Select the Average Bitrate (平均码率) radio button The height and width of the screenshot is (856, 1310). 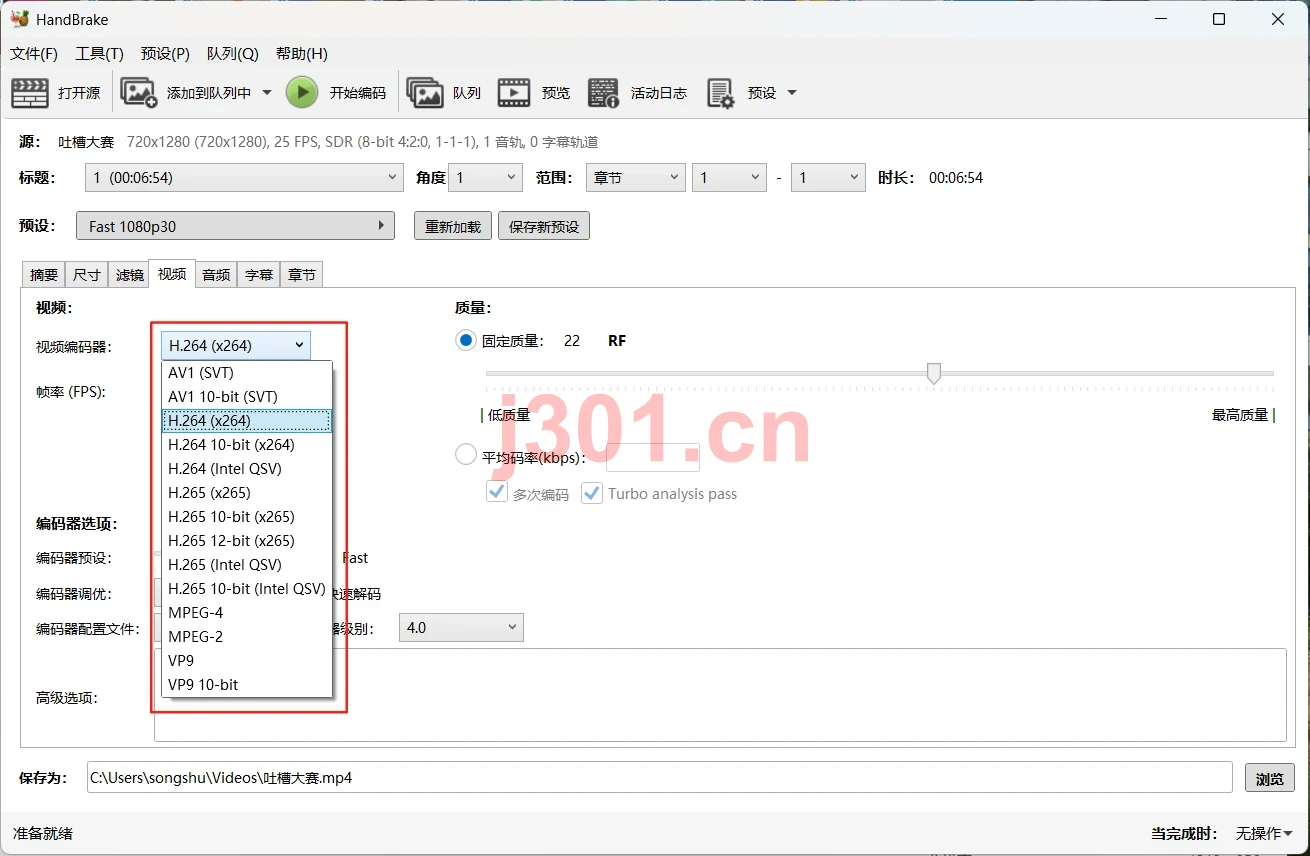[x=466, y=455]
